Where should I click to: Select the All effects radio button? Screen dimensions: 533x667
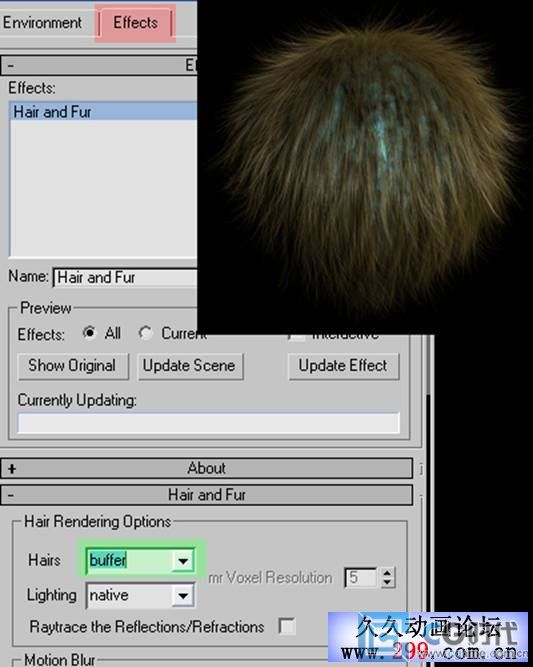click(89, 333)
